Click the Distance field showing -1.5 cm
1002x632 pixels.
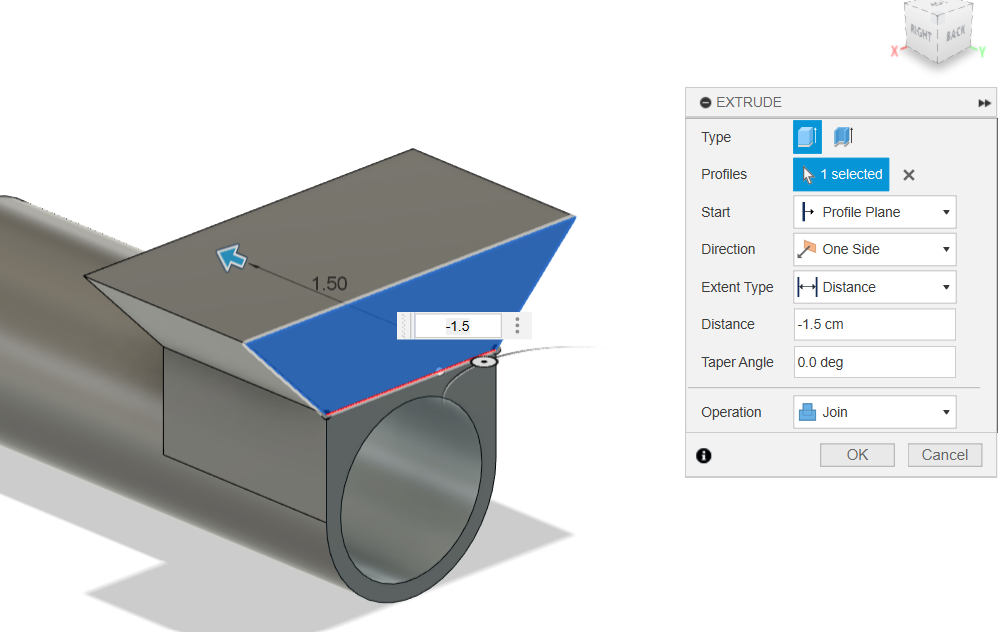[x=874, y=324]
